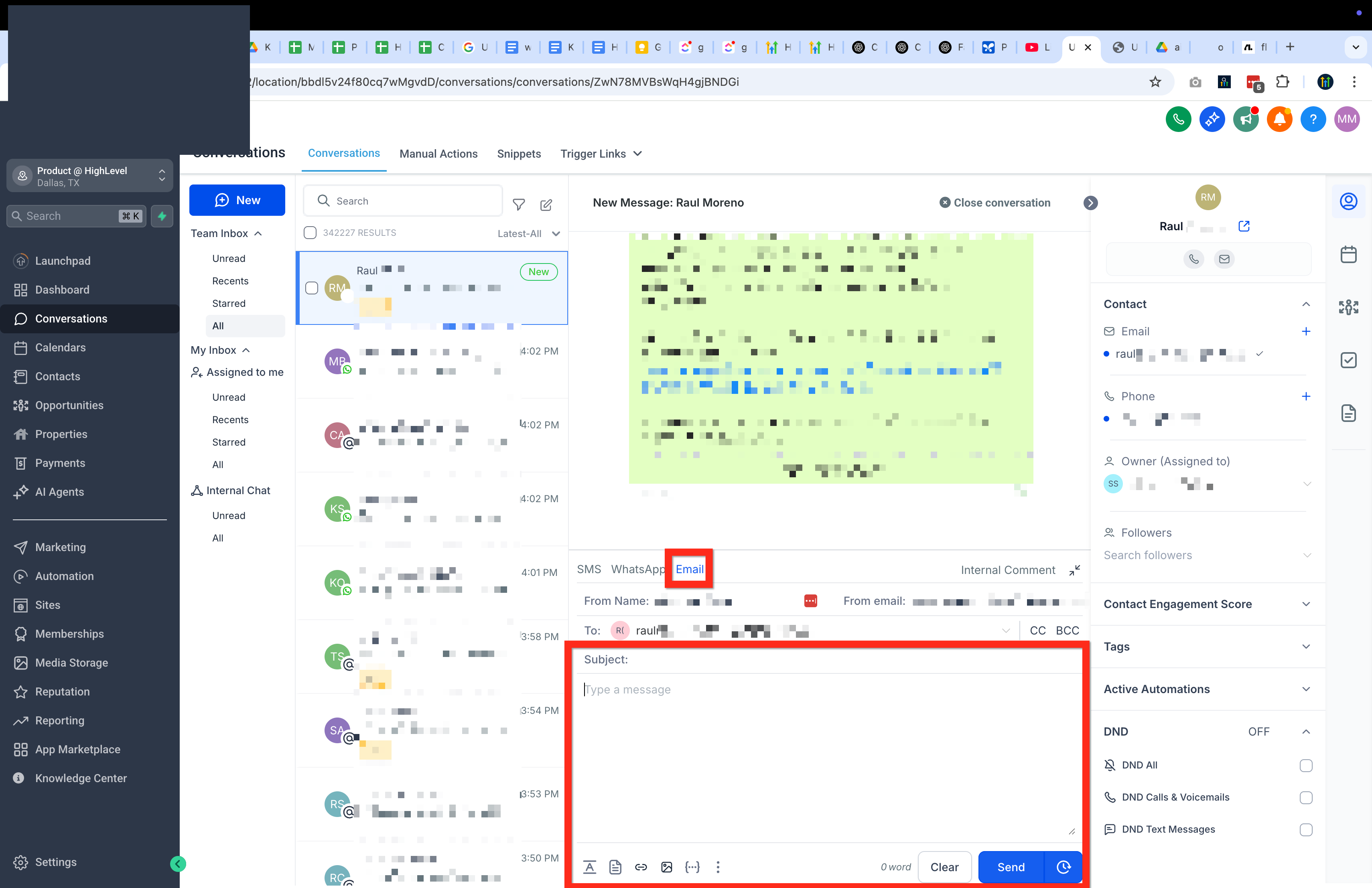The width and height of the screenshot is (1372, 888).
Task: Switch to the Manual Actions tab
Action: point(438,154)
